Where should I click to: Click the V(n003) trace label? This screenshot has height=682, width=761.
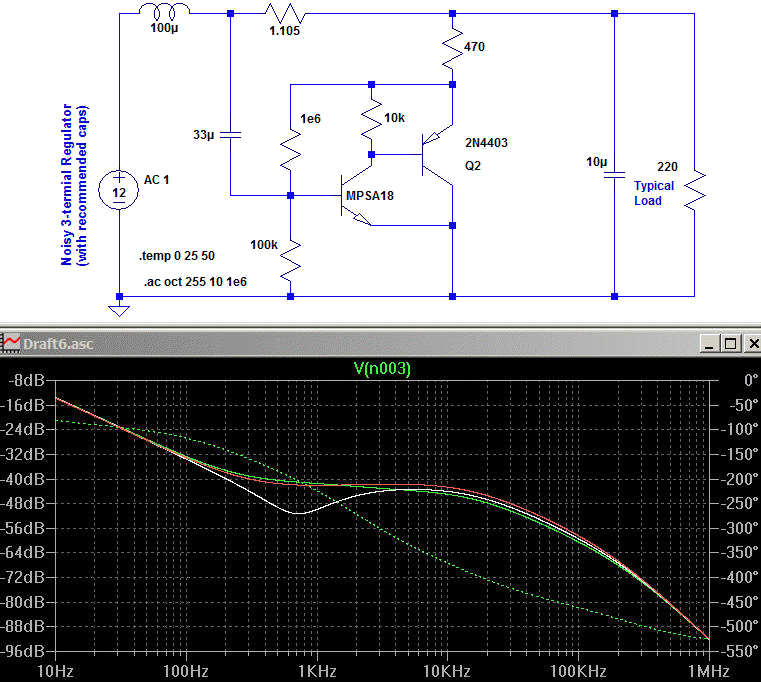pos(382,368)
